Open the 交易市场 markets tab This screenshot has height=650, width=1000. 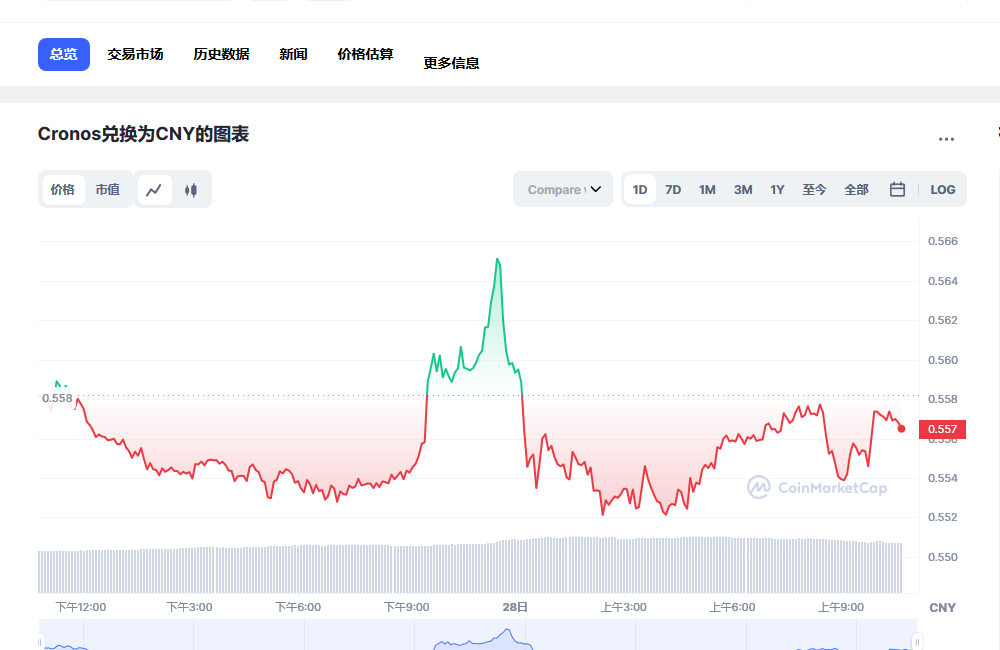135,54
